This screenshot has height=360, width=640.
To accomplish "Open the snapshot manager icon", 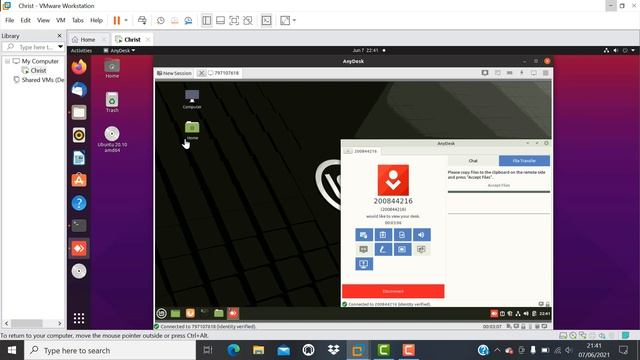I will 188,20.
